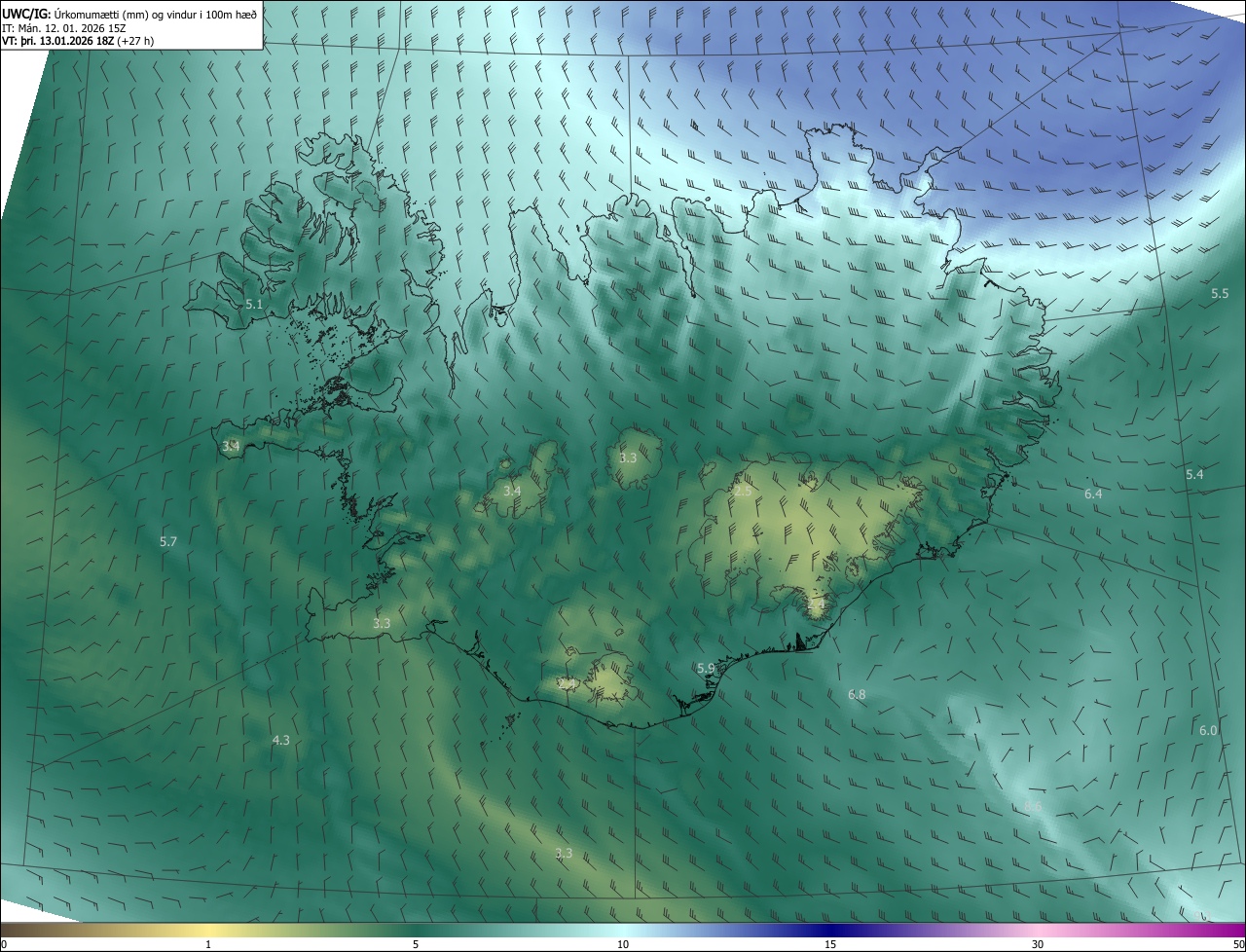
Task: Click the 3.3 value on Hofsjökull glacier
Action: click(x=628, y=458)
